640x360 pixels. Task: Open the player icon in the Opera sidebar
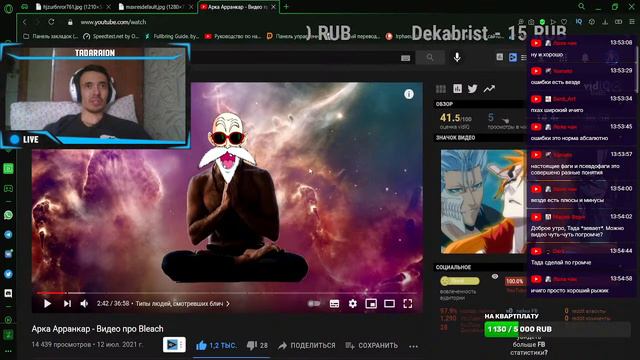point(8,320)
